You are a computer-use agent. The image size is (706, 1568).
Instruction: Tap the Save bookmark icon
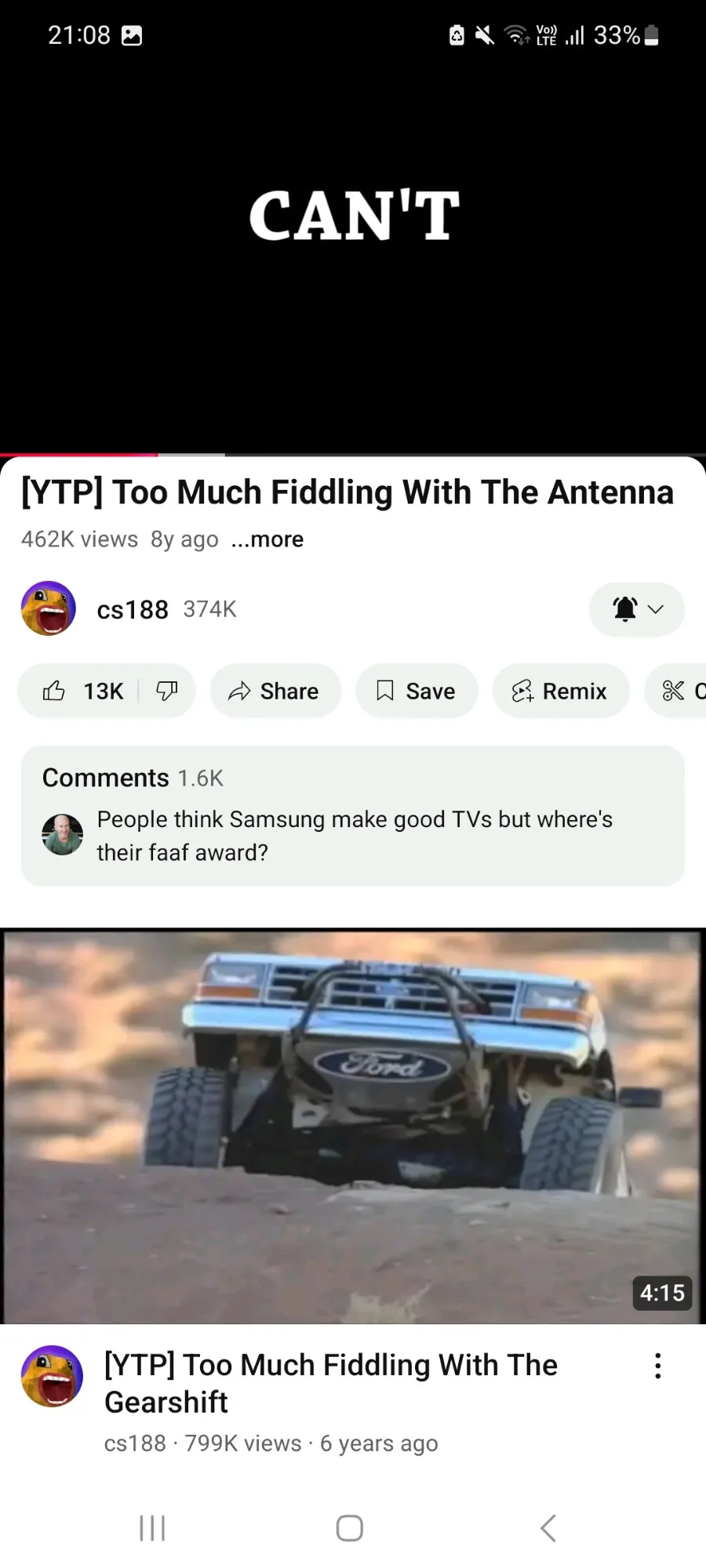[x=385, y=691]
